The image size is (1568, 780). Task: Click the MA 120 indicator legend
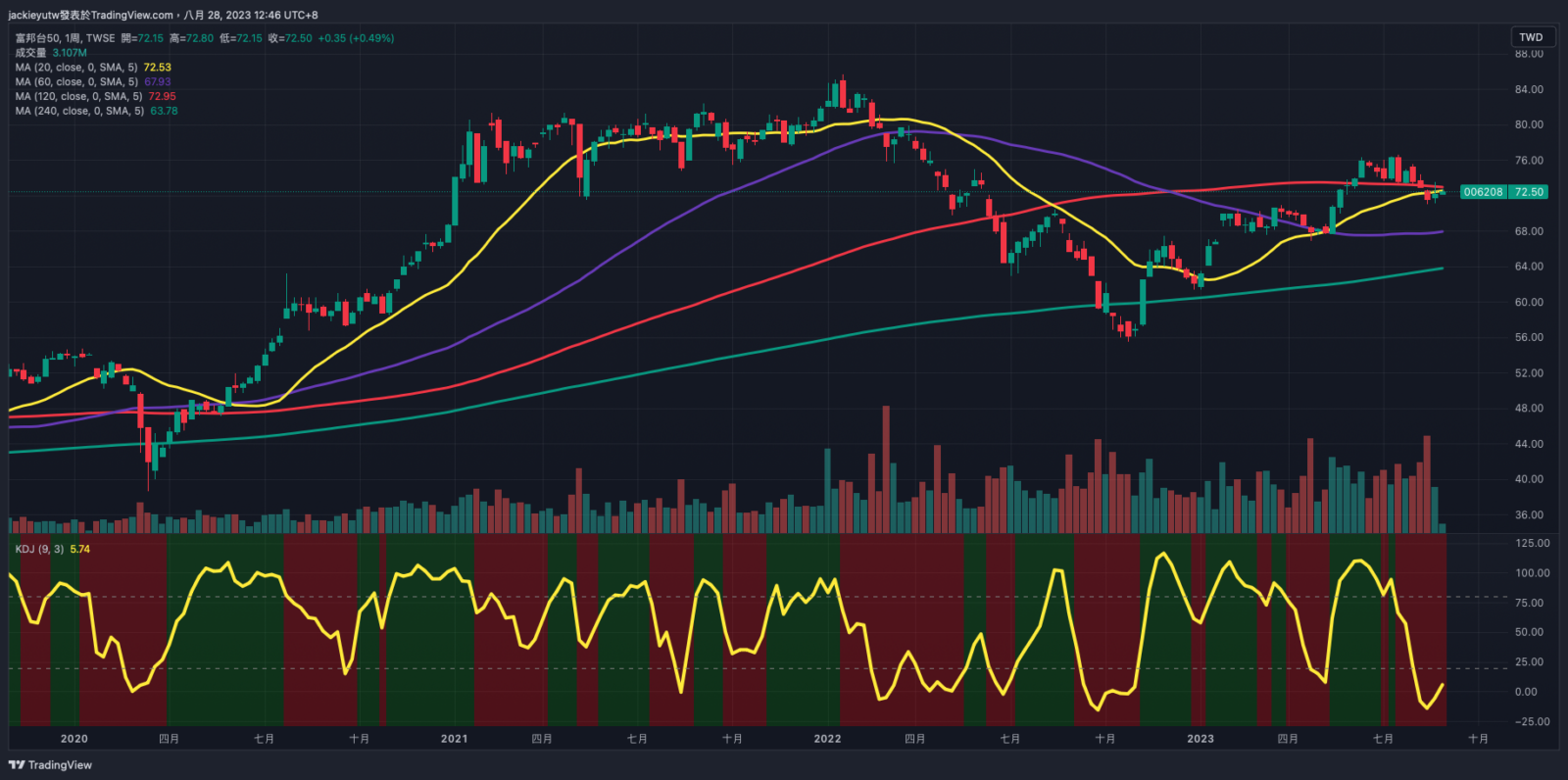78,97
